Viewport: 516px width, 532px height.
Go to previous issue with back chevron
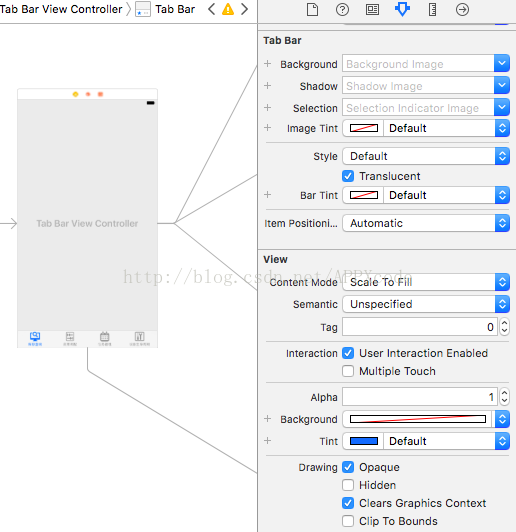point(211,9)
